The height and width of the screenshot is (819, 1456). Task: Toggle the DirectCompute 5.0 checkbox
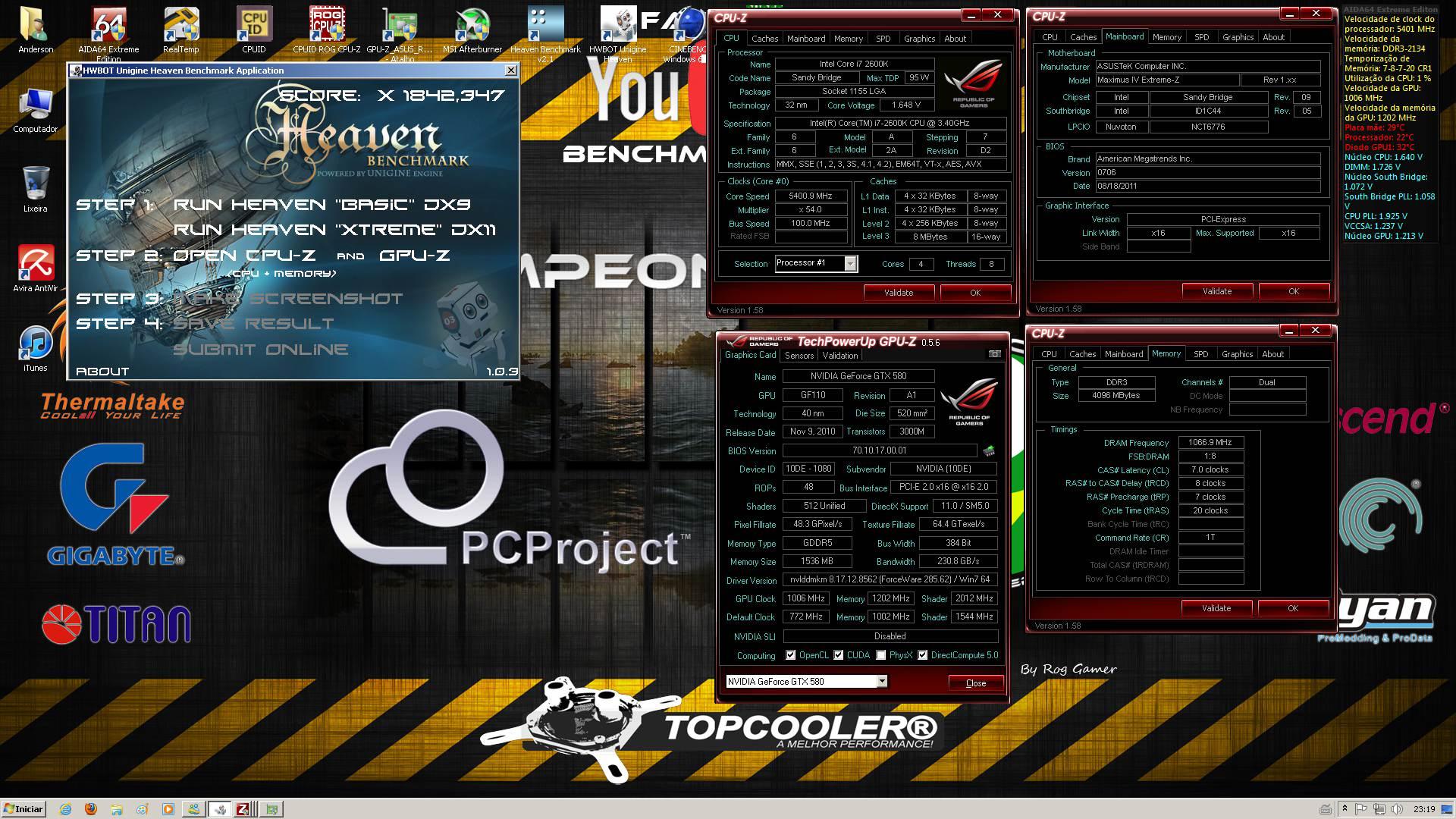pos(923,655)
